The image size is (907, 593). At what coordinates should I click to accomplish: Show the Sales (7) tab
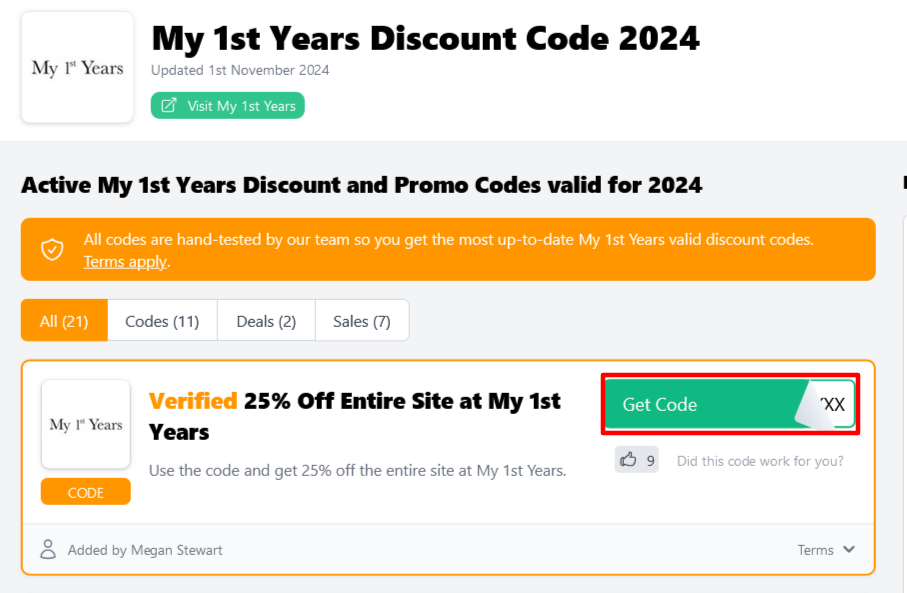(x=362, y=321)
